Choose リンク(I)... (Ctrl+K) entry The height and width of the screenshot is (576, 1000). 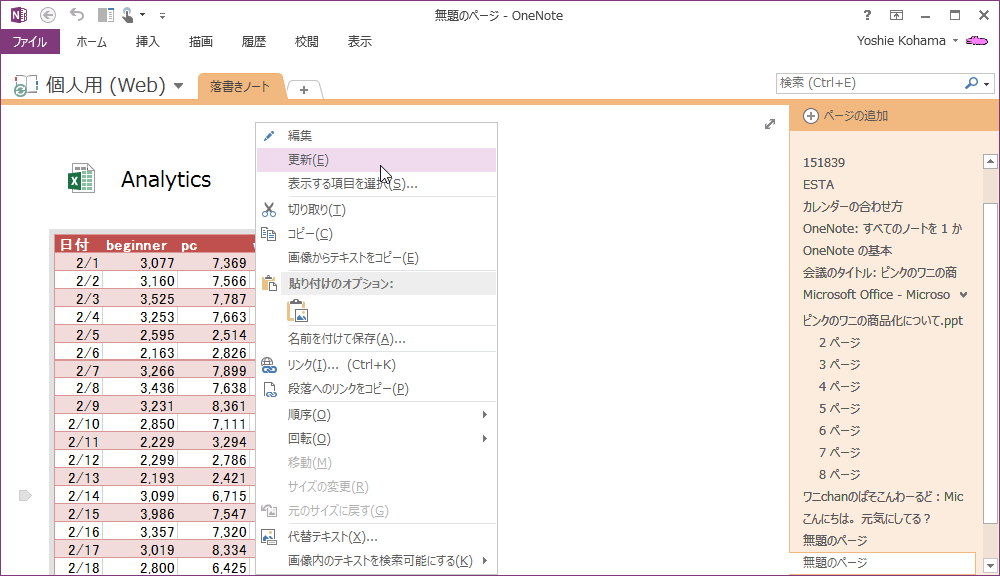[376, 365]
